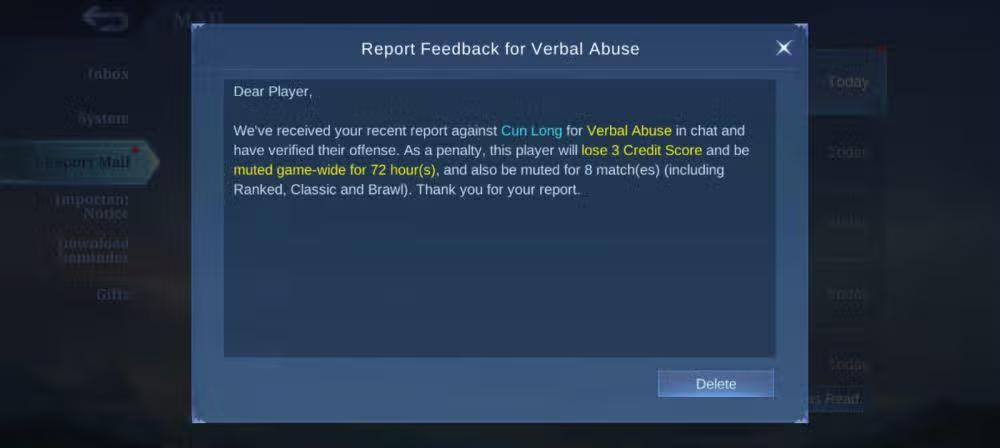The height and width of the screenshot is (448, 1000).
Task: Delete this report feedback mail
Action: coord(716,384)
